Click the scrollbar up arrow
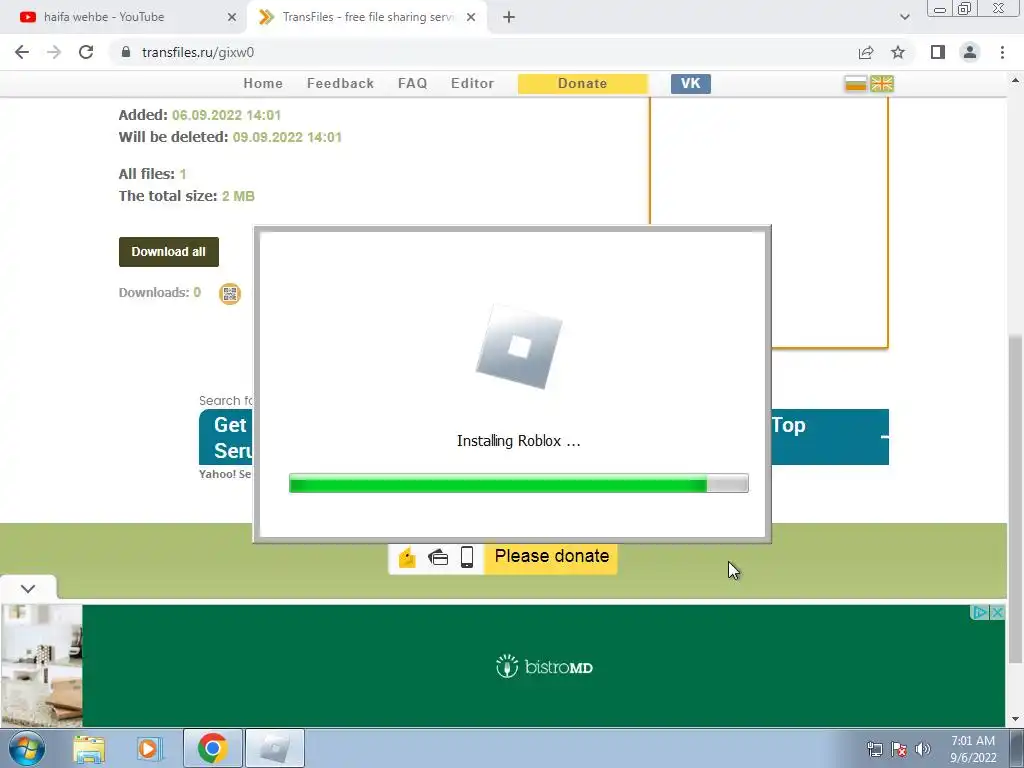This screenshot has width=1024, height=768. [1015, 81]
